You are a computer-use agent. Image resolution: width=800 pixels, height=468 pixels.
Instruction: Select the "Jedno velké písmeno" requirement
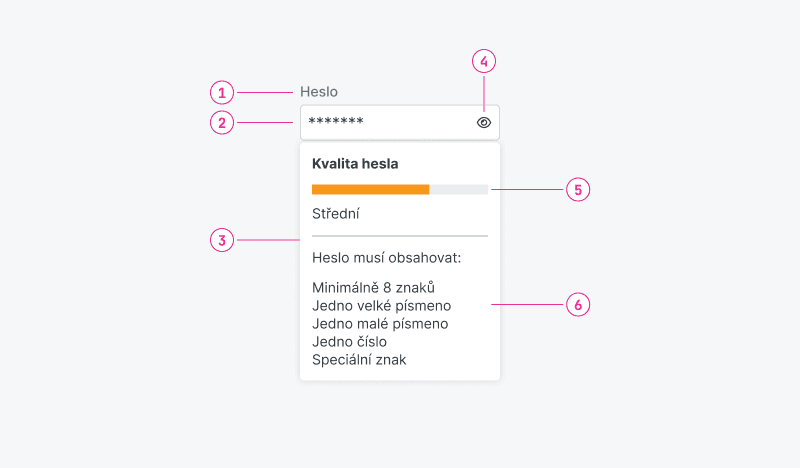tap(381, 306)
